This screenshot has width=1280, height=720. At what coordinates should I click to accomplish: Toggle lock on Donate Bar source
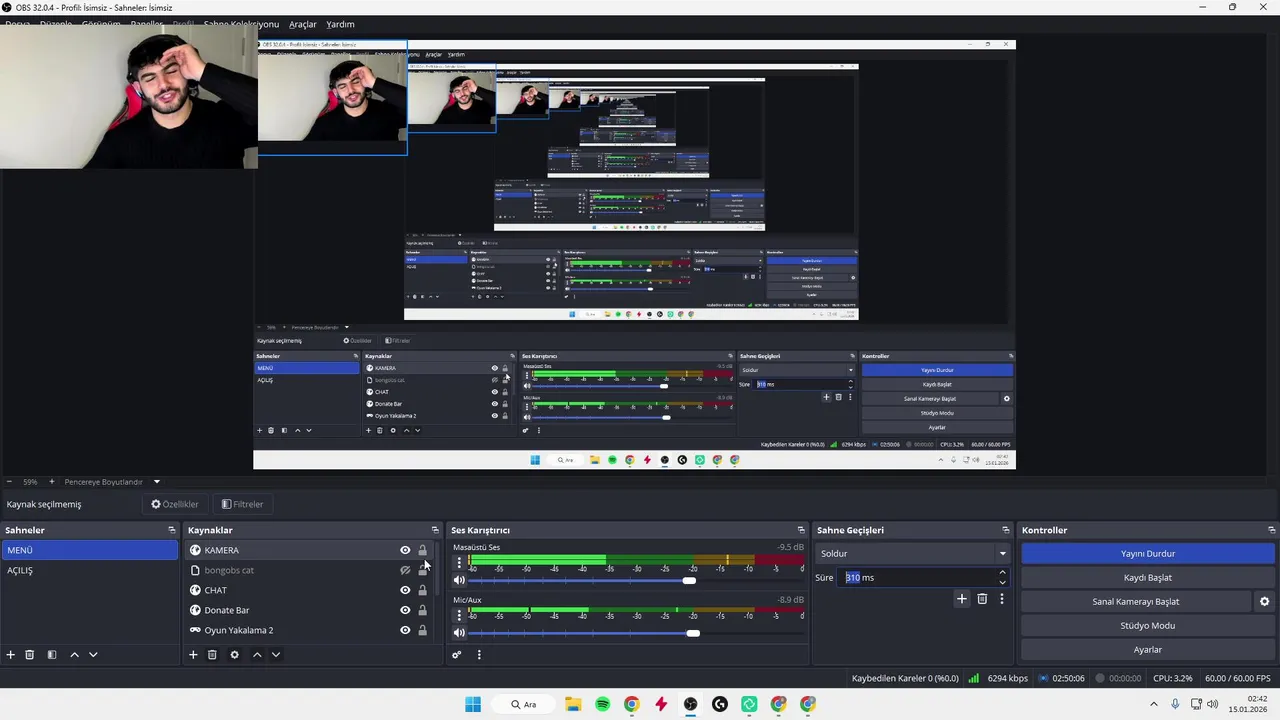click(422, 610)
